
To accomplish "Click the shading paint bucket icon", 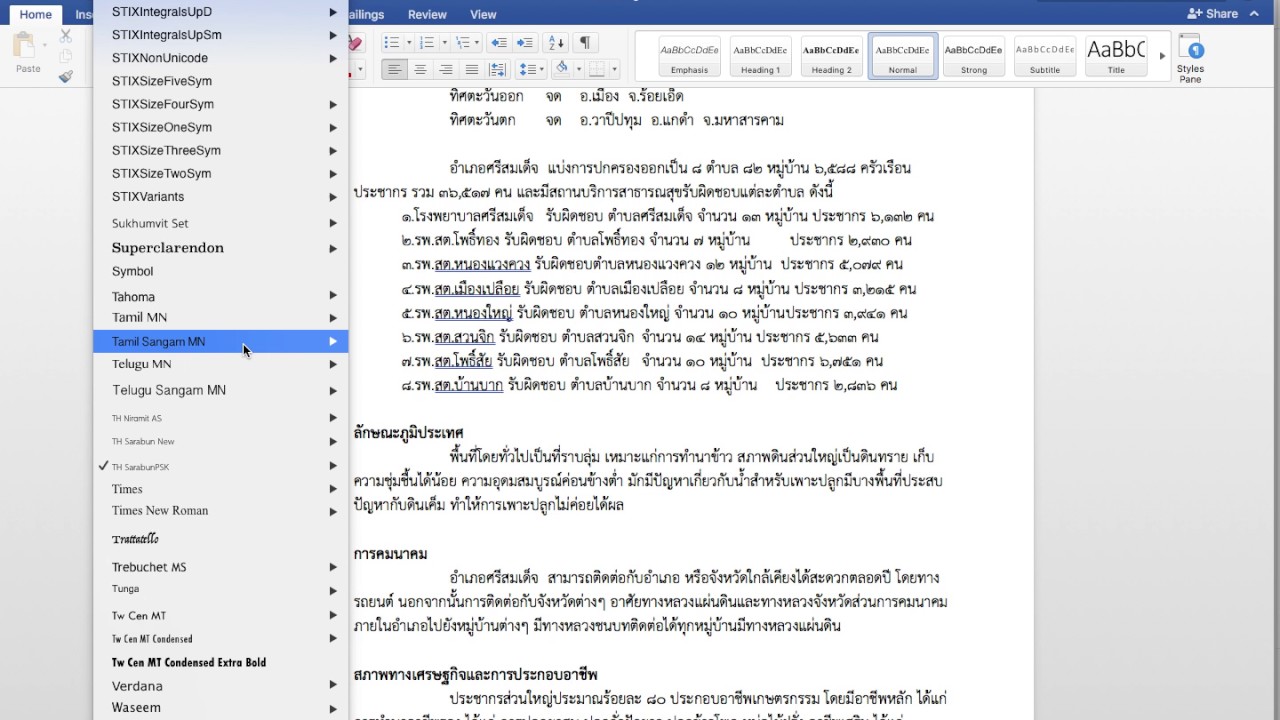I will 561,69.
